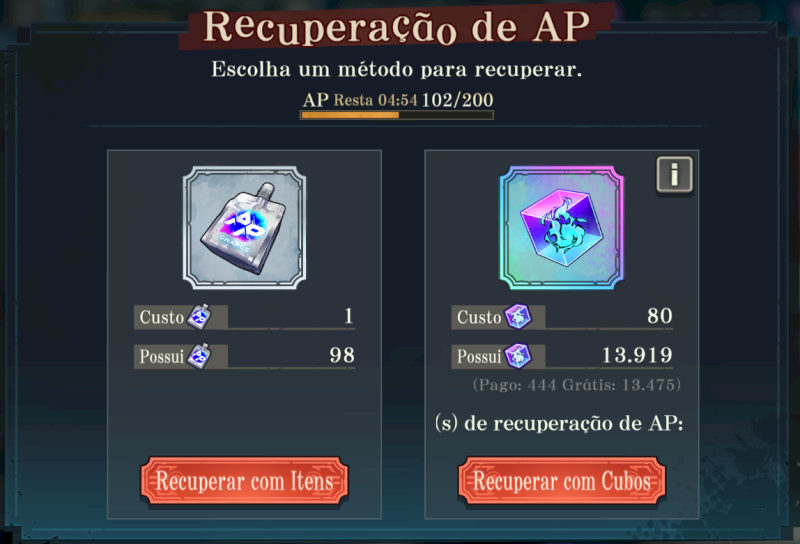This screenshot has width=800, height=544.
Task: Click the cube cost value 80
Action: click(x=660, y=316)
